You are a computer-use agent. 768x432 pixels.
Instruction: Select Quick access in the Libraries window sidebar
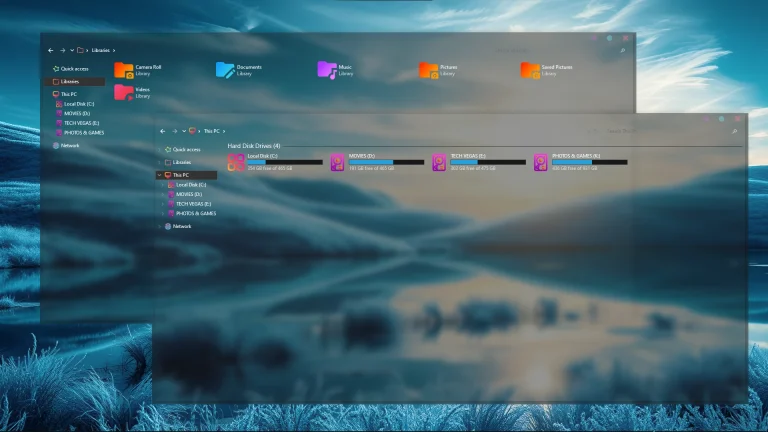tap(74, 69)
